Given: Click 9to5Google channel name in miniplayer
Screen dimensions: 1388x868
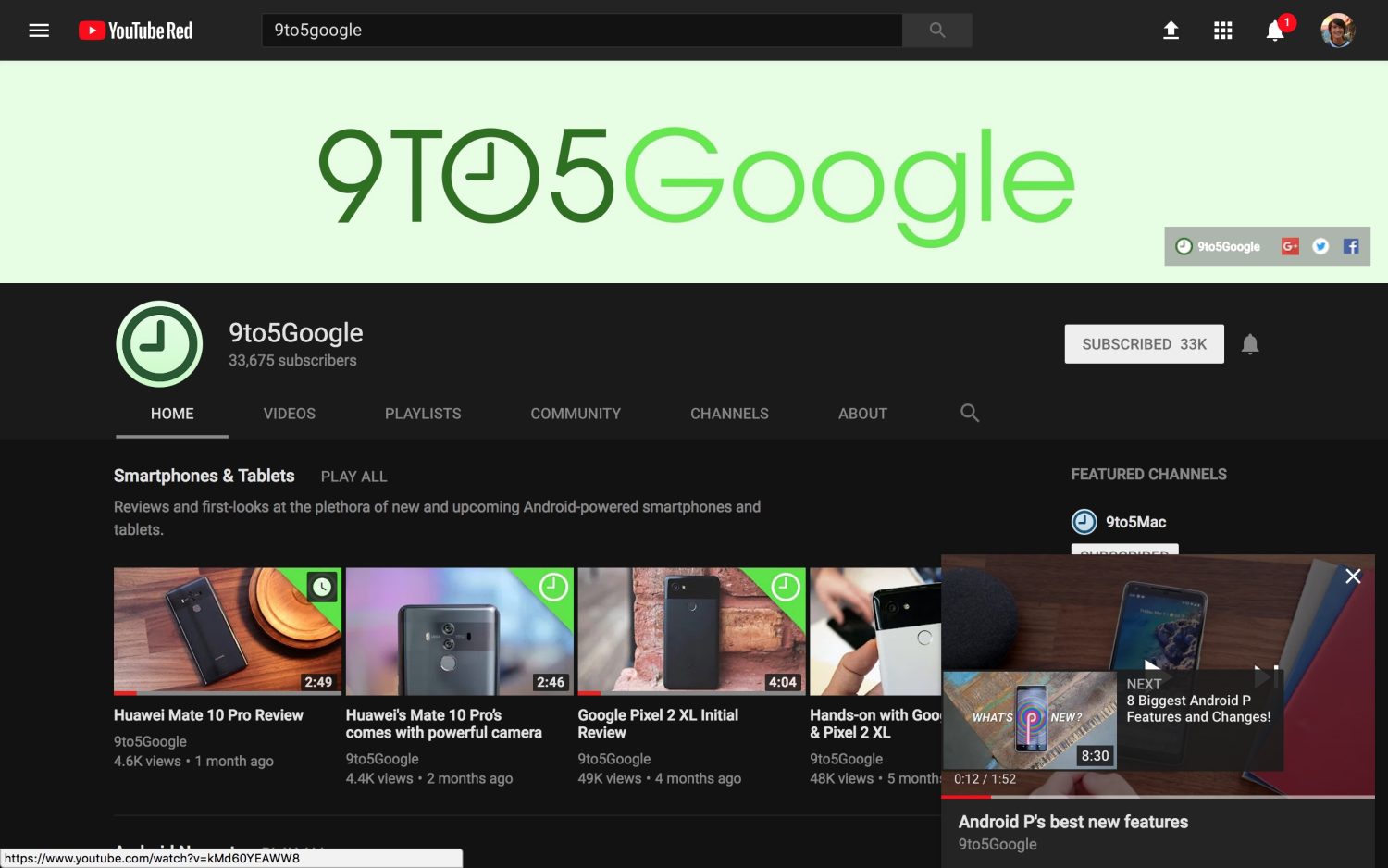Looking at the screenshot, I should (x=998, y=844).
